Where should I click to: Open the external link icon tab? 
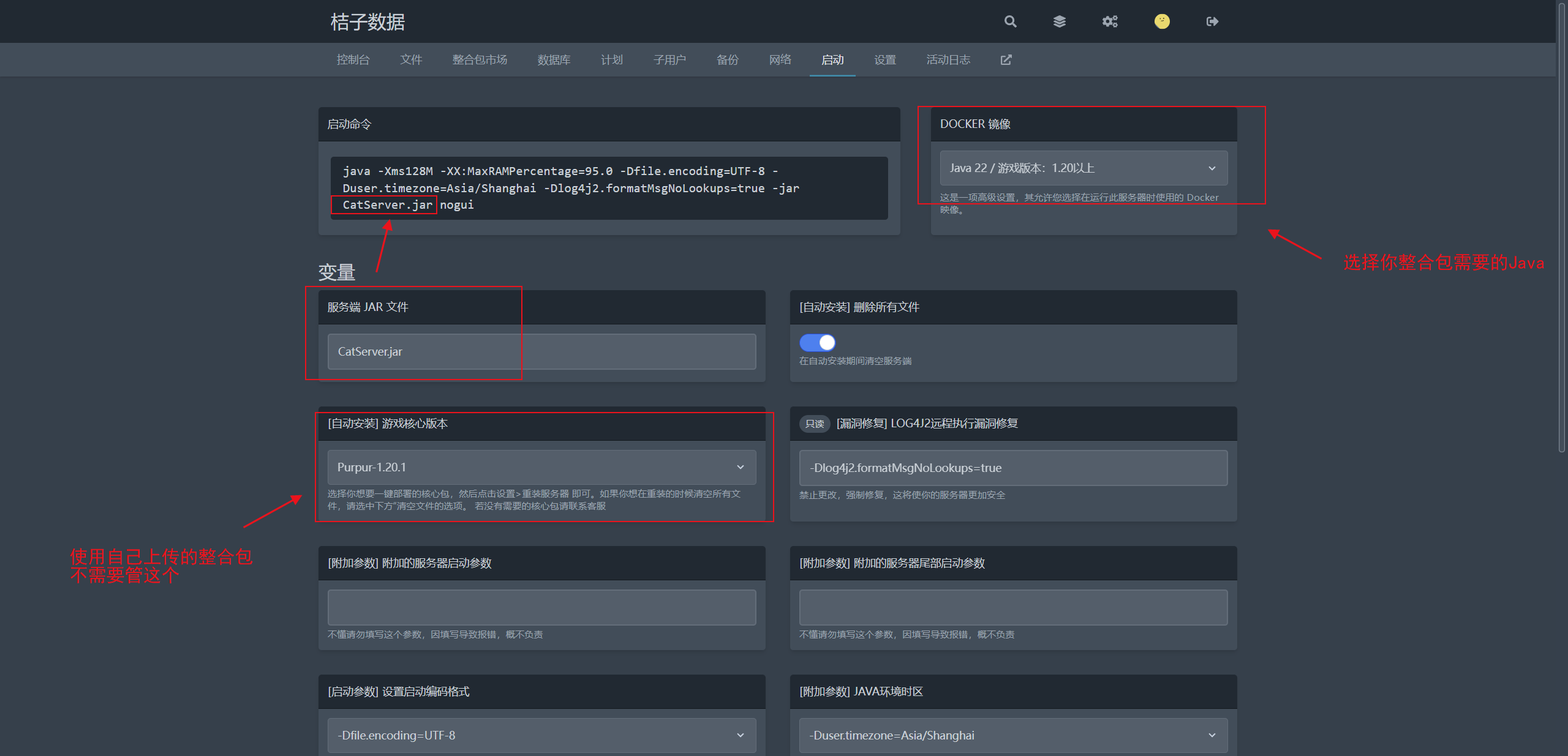click(1006, 59)
